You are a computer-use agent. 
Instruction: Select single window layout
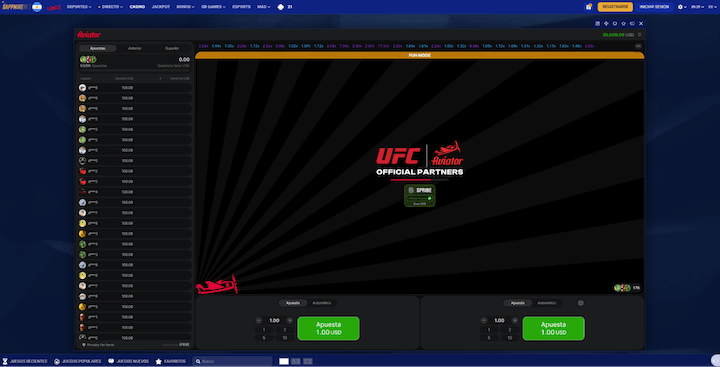click(x=284, y=361)
